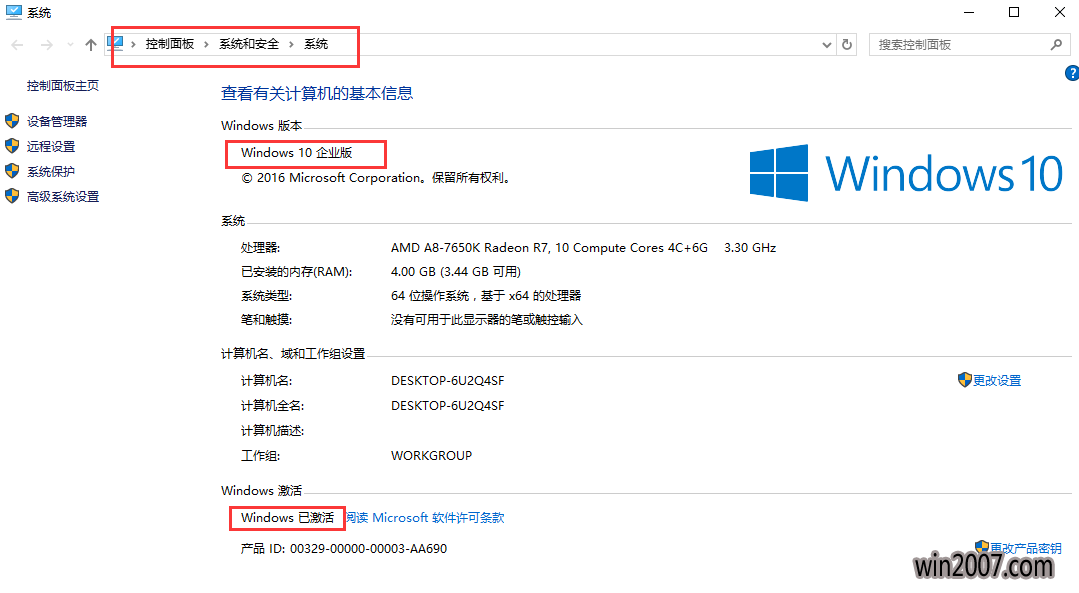The height and width of the screenshot is (593, 1079).
Task: Open 控制面板主页 from the sidebar
Action: 63,86
